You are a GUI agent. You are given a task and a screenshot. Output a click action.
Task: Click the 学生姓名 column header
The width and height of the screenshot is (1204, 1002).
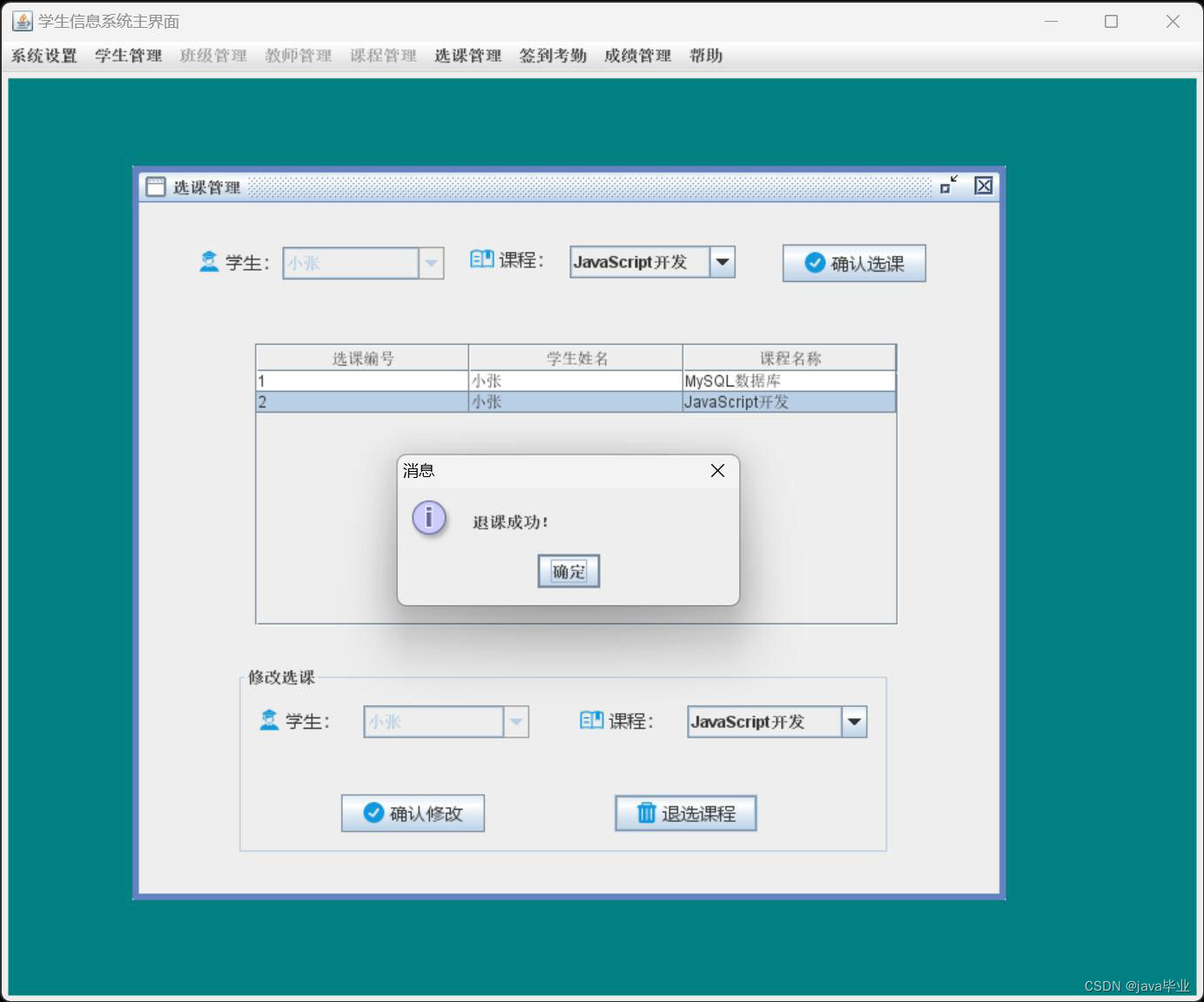click(x=576, y=358)
